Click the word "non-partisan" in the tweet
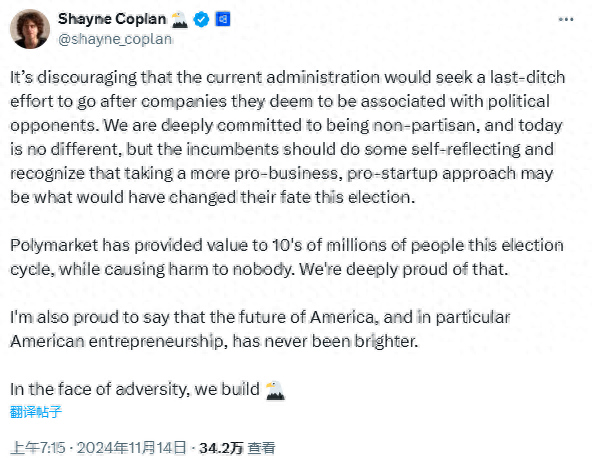The image size is (592, 464). coord(424,126)
